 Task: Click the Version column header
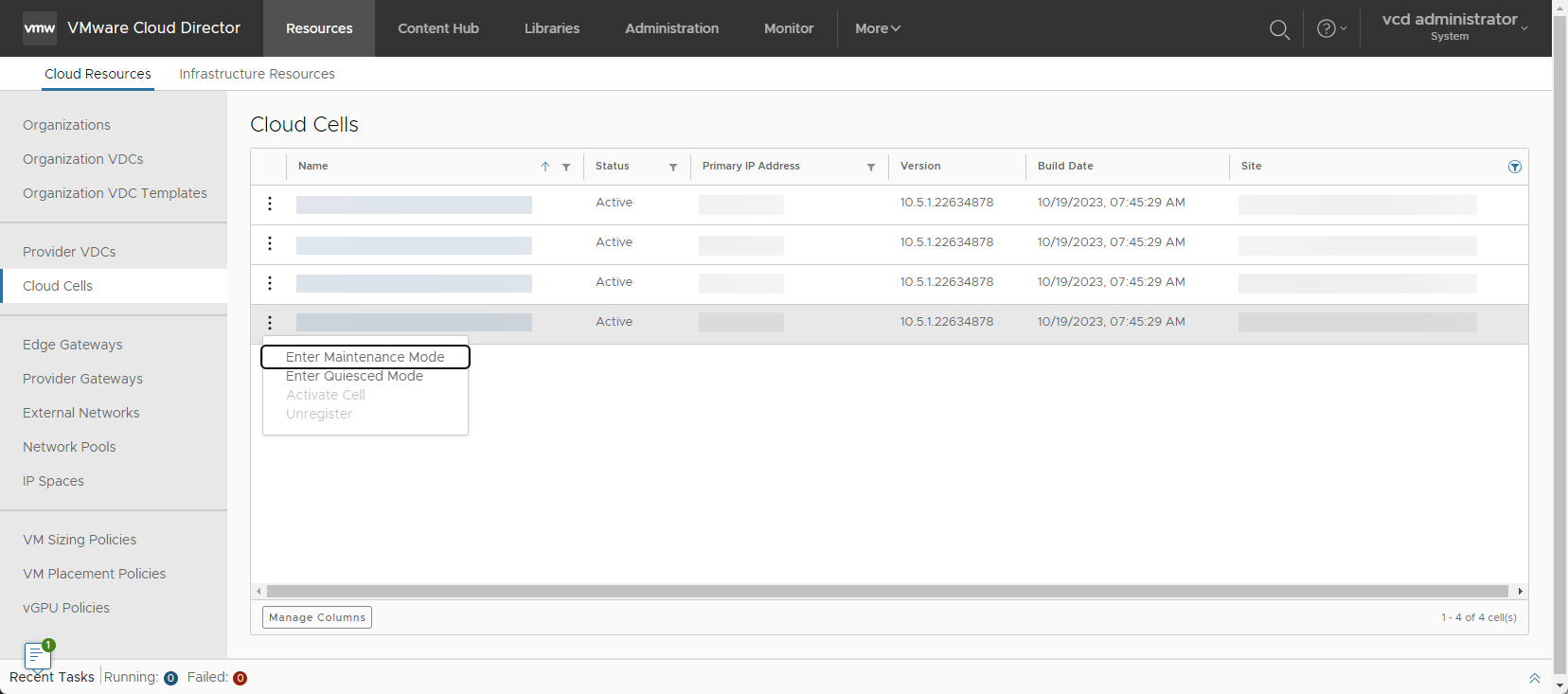[x=920, y=166]
